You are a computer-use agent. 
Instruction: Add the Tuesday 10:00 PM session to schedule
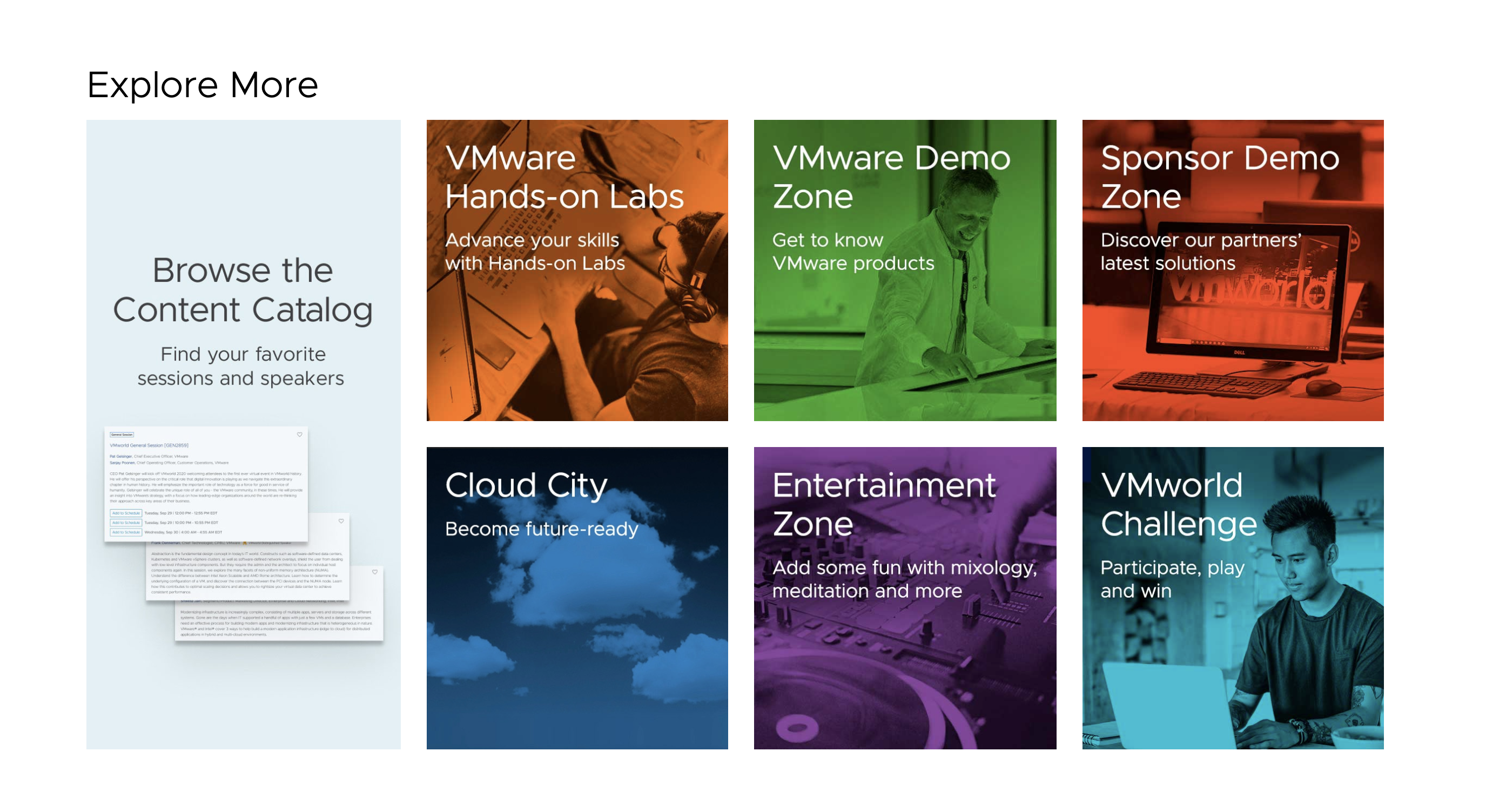(x=126, y=523)
